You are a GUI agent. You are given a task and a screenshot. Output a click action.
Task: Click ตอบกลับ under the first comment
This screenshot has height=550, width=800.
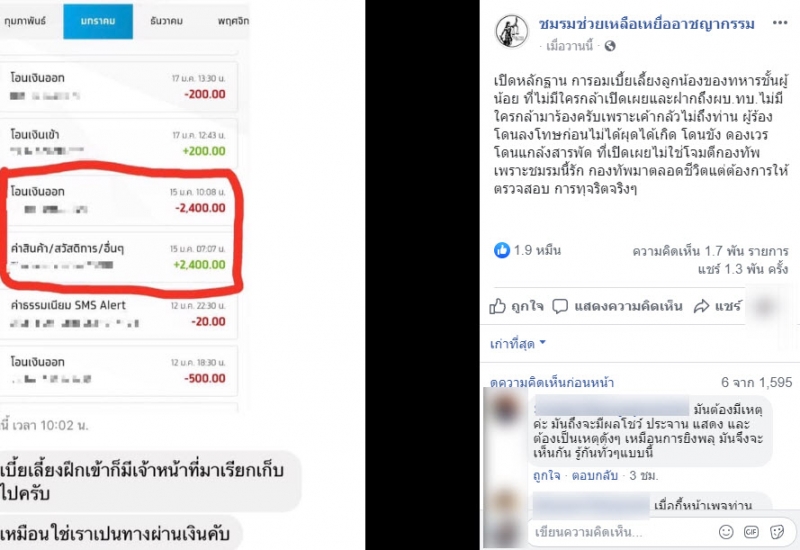coord(594,476)
